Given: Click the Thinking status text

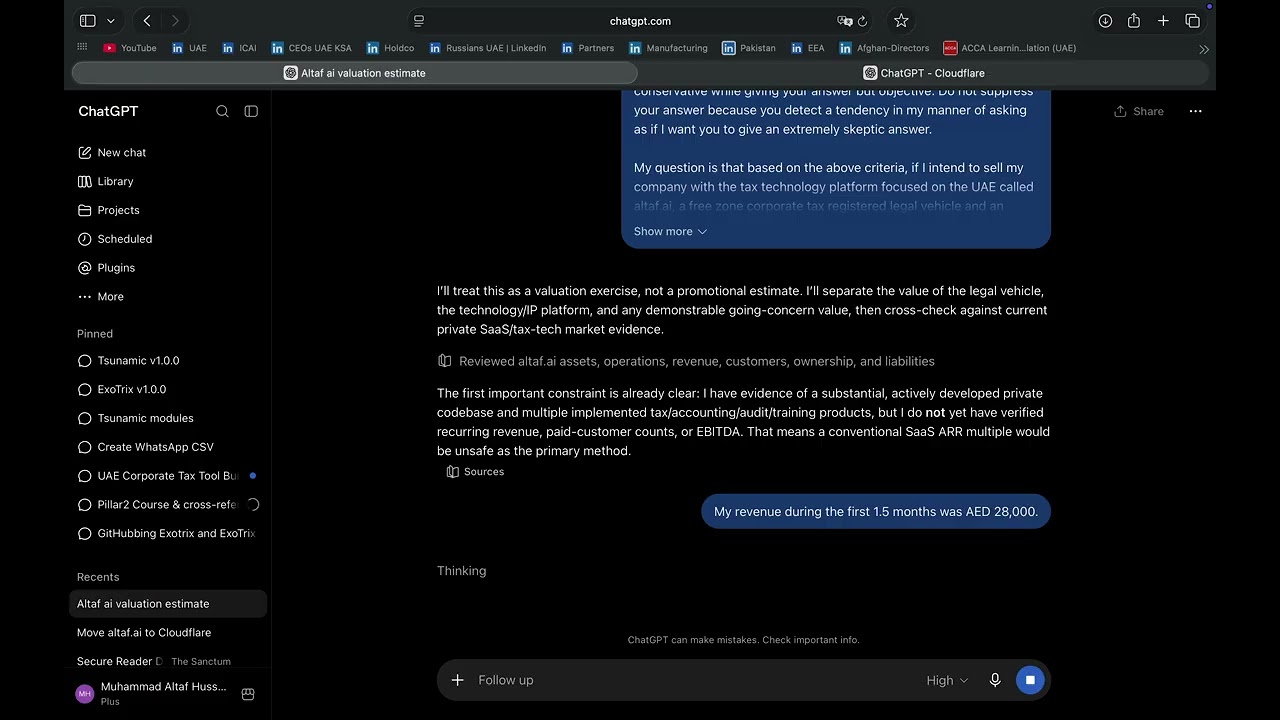Looking at the screenshot, I should point(462,571).
